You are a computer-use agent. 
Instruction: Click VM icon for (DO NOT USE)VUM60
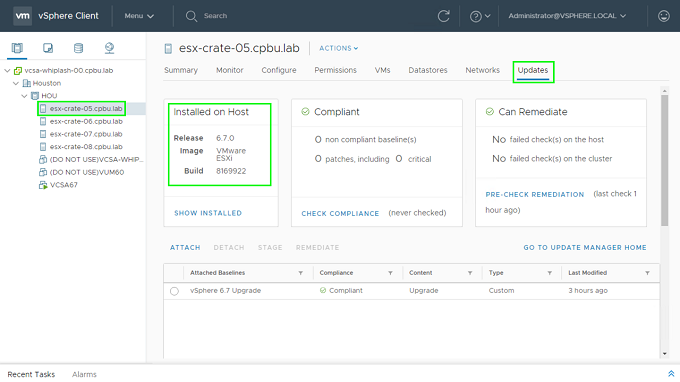(43, 172)
